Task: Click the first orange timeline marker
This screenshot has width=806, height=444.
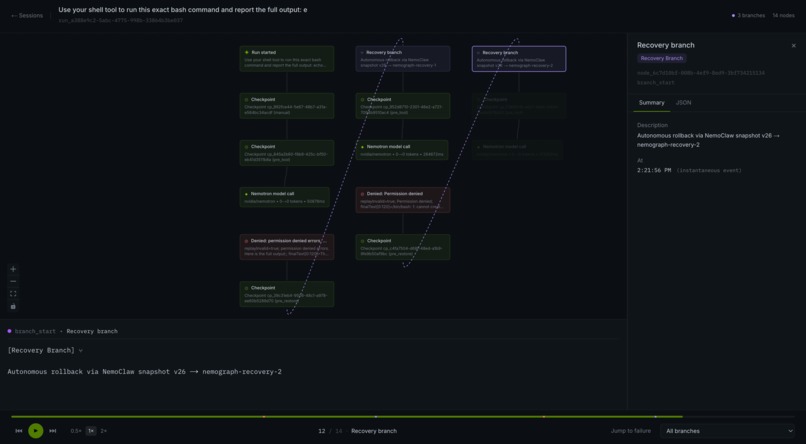Action: pos(264,417)
